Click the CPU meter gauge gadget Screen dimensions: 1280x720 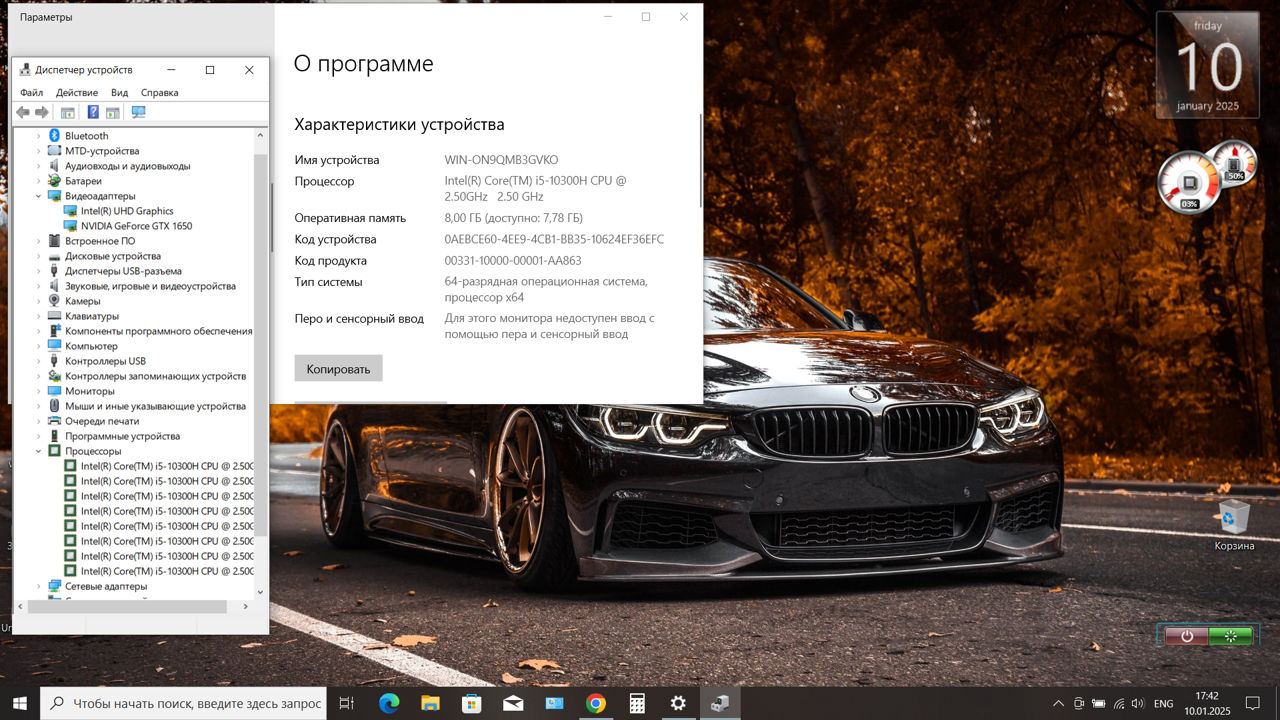(x=1189, y=183)
